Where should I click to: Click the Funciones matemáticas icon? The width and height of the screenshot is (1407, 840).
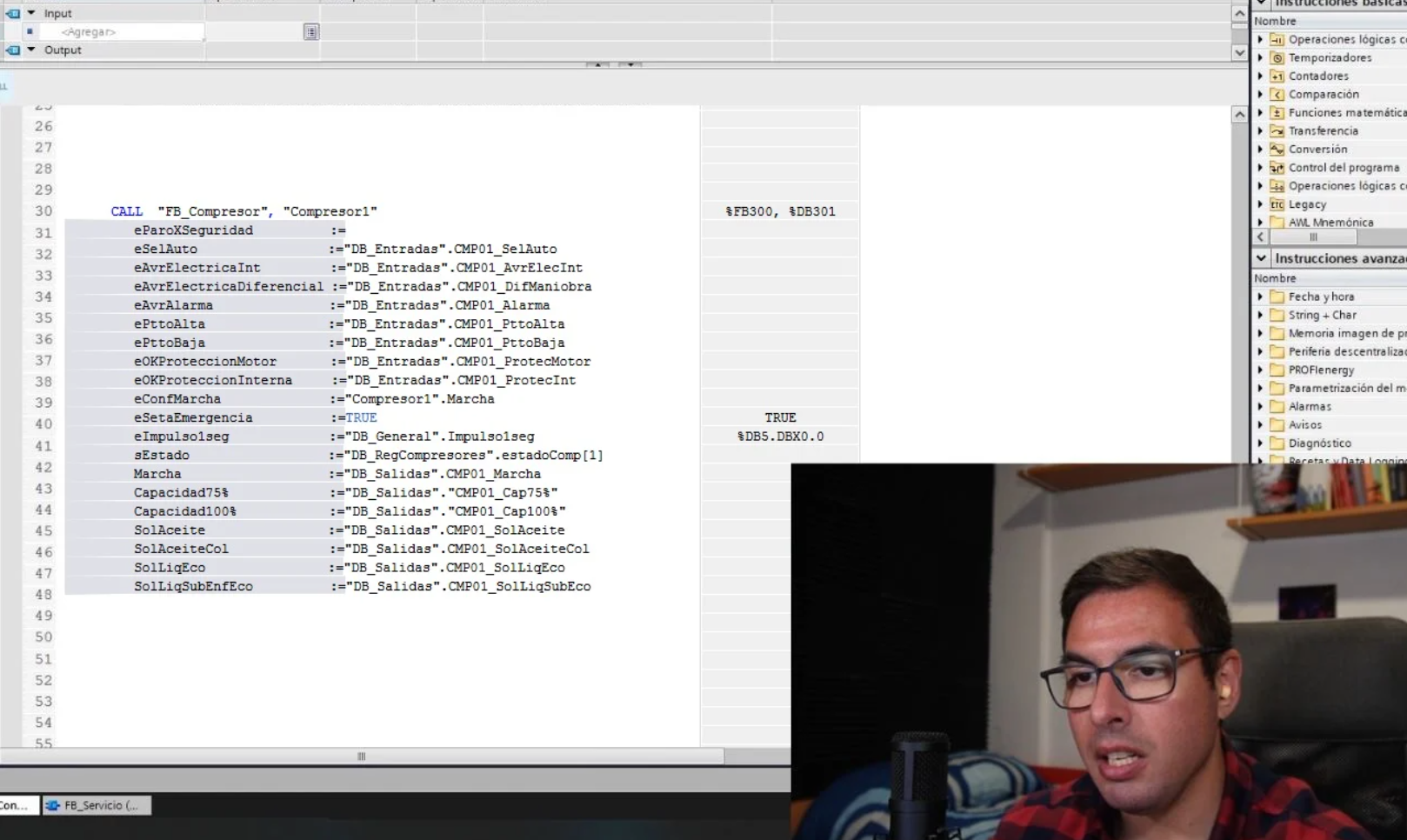[x=1277, y=112]
